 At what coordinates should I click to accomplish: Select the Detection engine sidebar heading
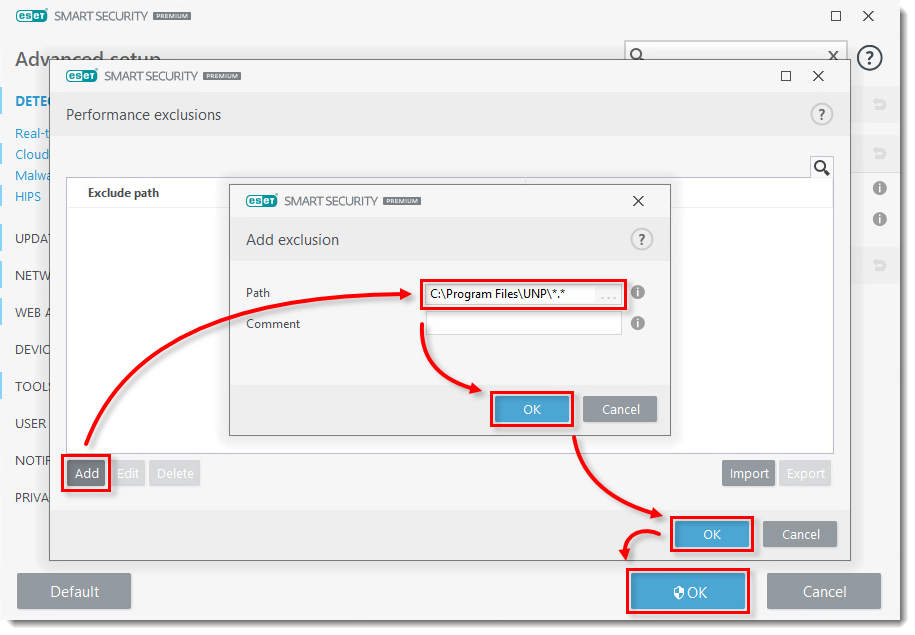32,101
